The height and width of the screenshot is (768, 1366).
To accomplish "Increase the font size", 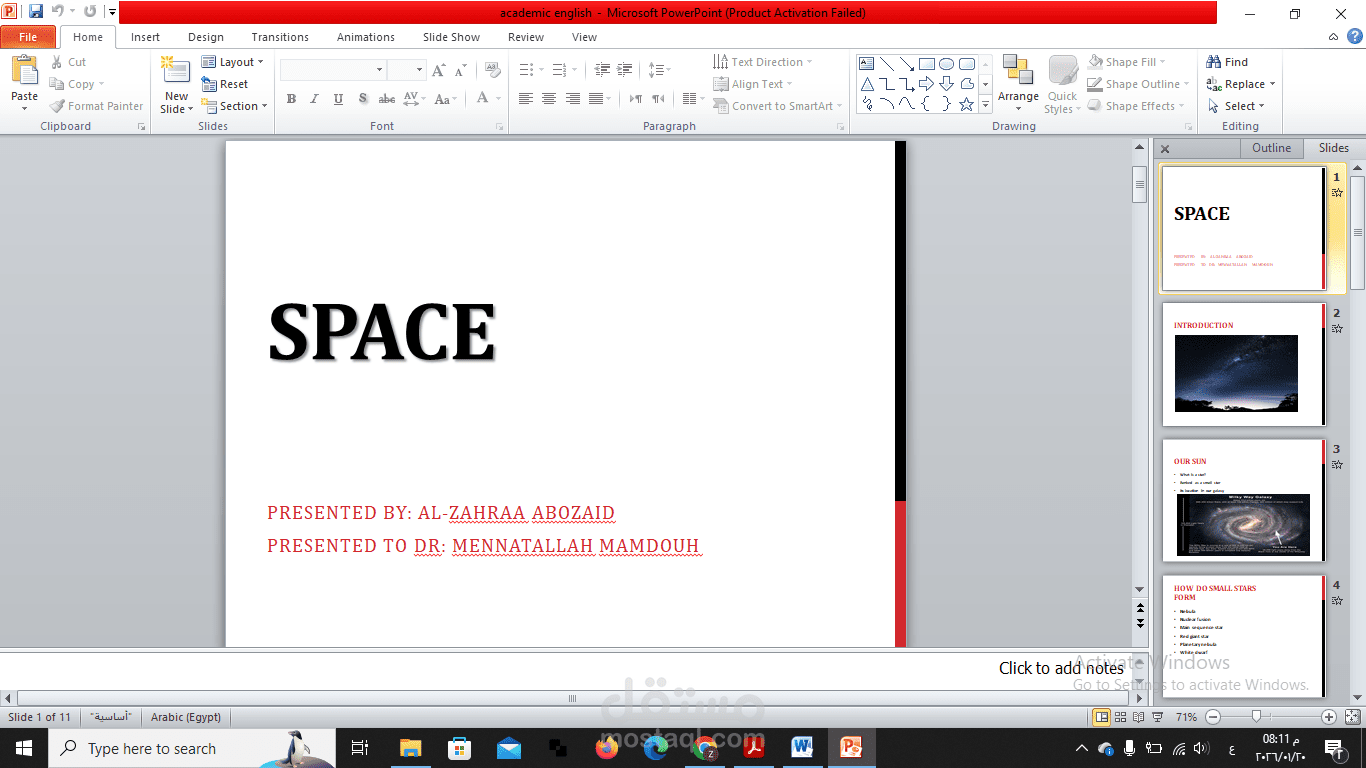I will click(x=438, y=70).
